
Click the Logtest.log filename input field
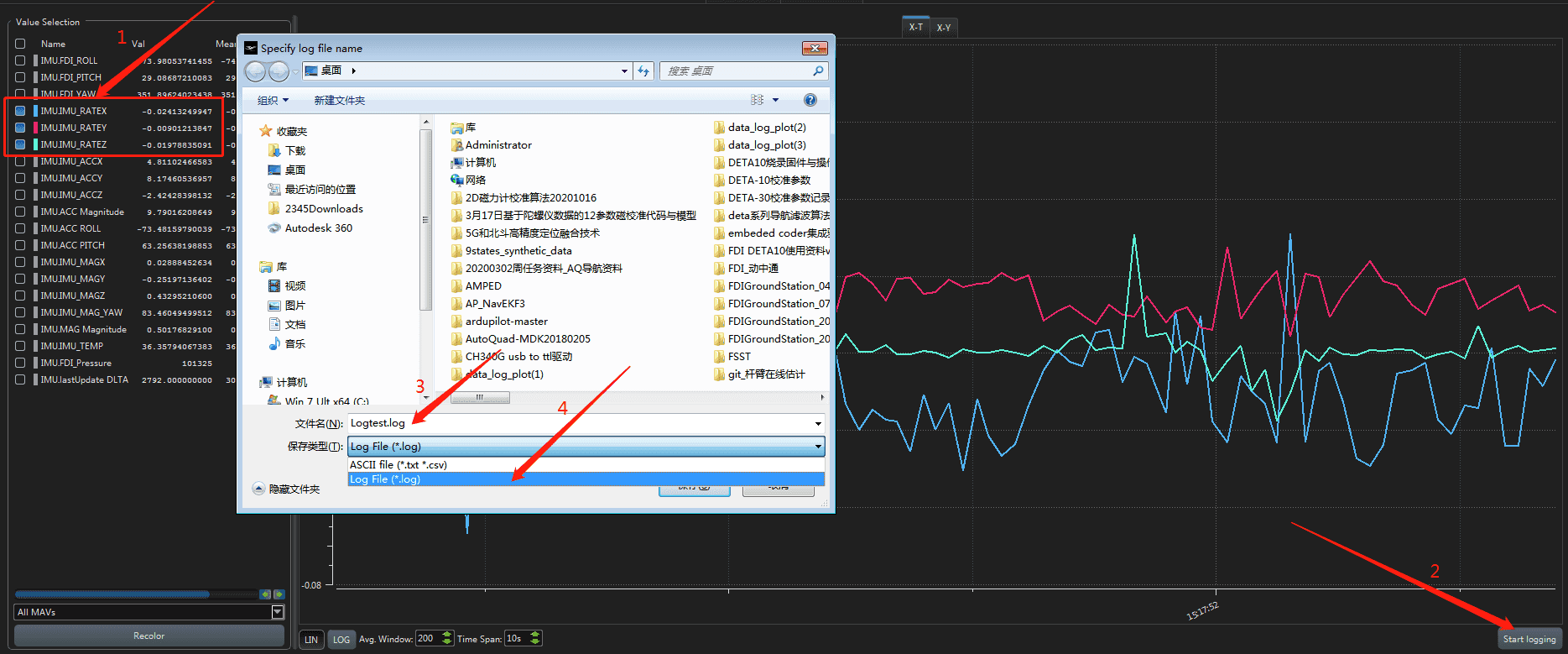coord(579,423)
